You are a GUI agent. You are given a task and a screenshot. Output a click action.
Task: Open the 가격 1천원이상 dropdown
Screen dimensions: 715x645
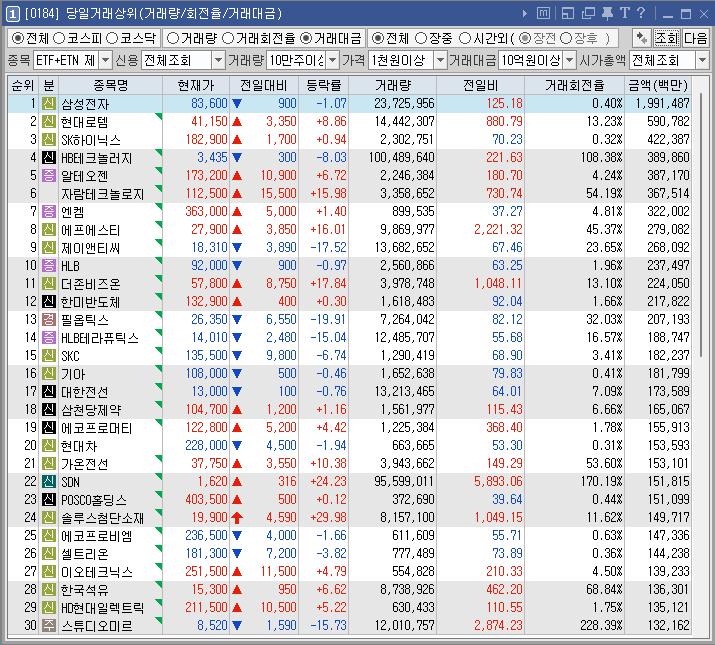[440, 60]
